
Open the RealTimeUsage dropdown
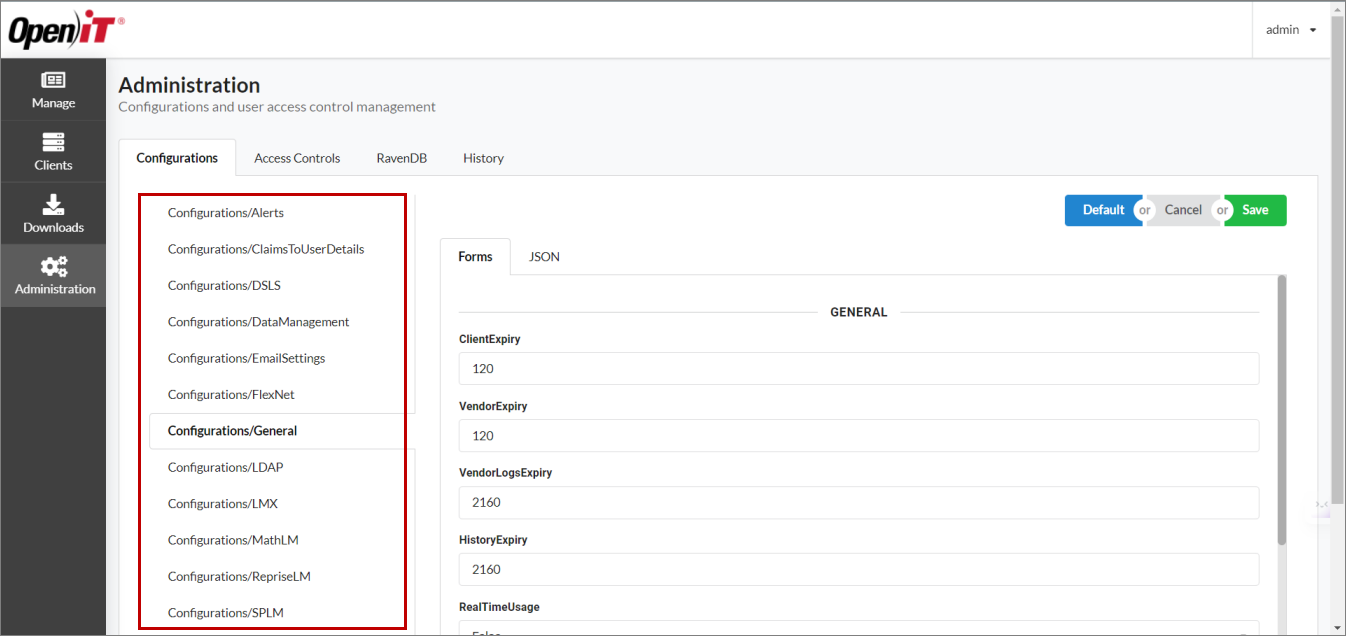(x=859, y=628)
